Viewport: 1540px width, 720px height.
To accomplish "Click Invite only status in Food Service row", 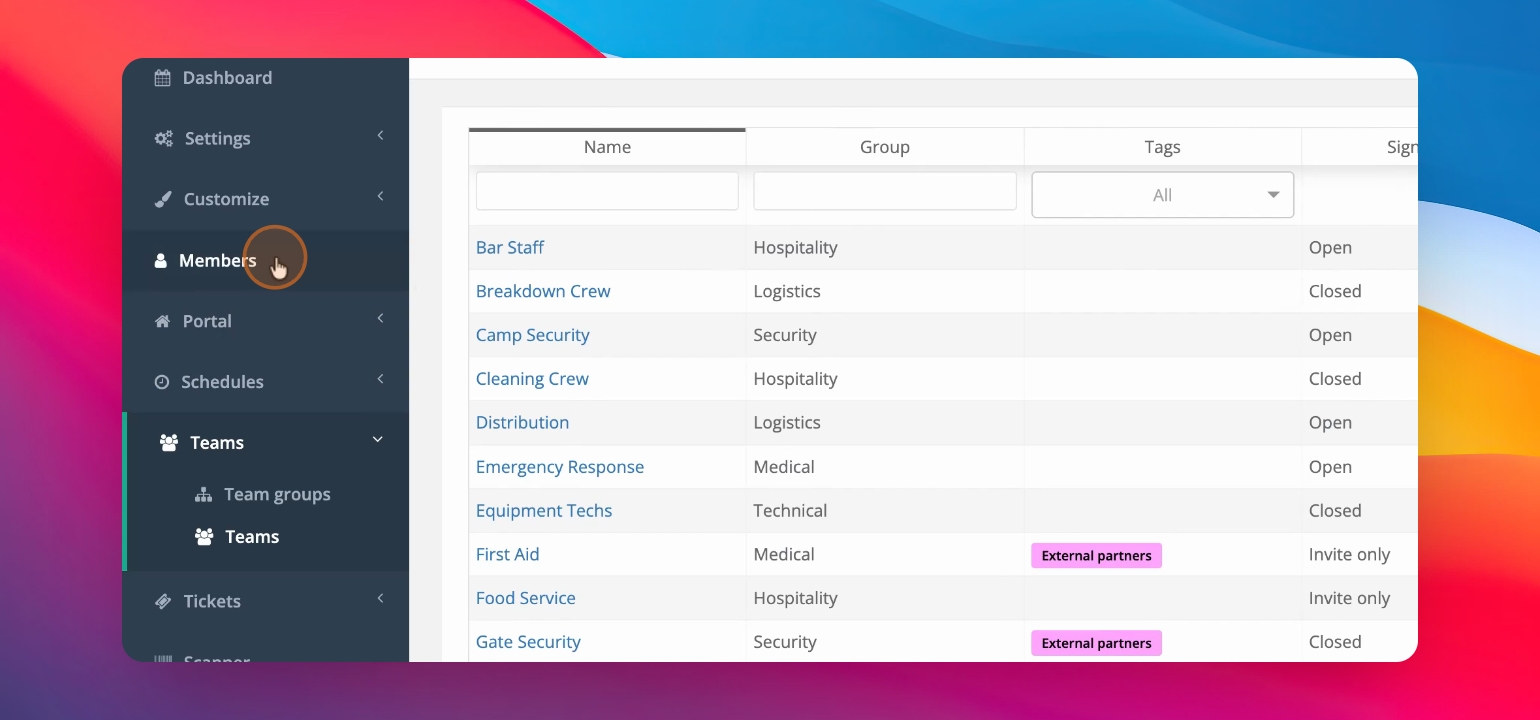I will tap(1350, 598).
